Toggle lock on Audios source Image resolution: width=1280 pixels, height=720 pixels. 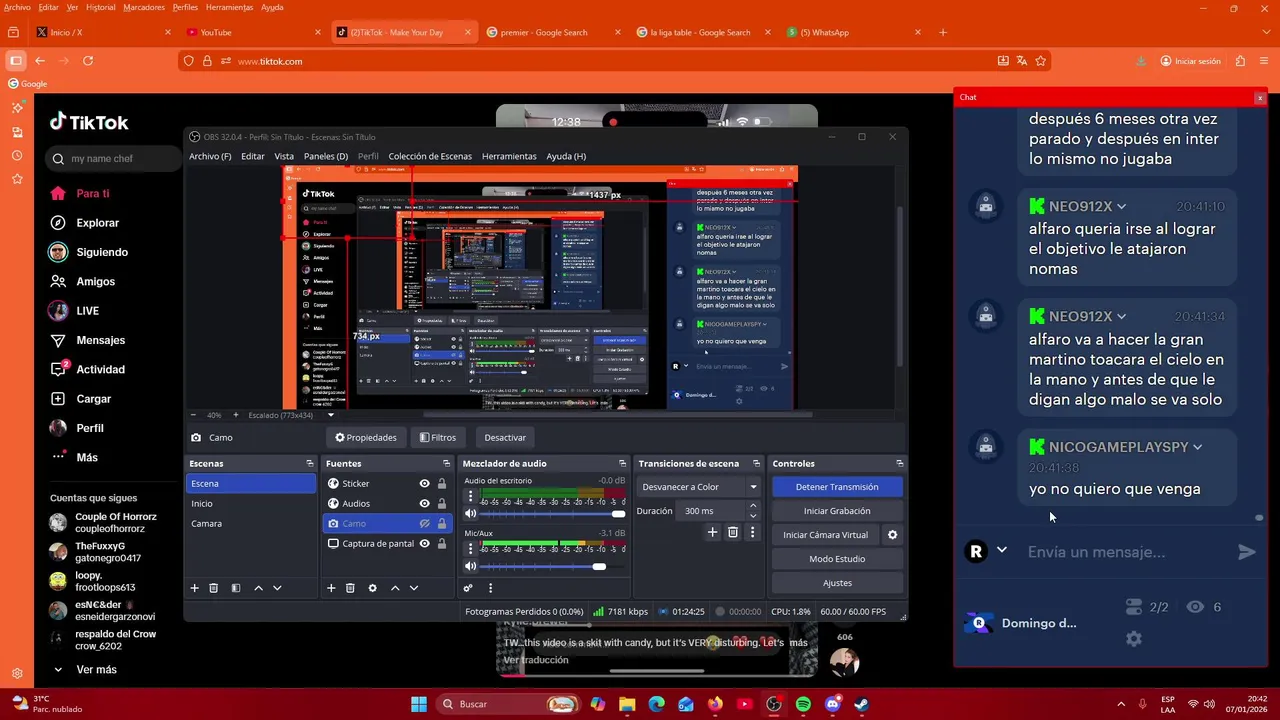(x=441, y=503)
